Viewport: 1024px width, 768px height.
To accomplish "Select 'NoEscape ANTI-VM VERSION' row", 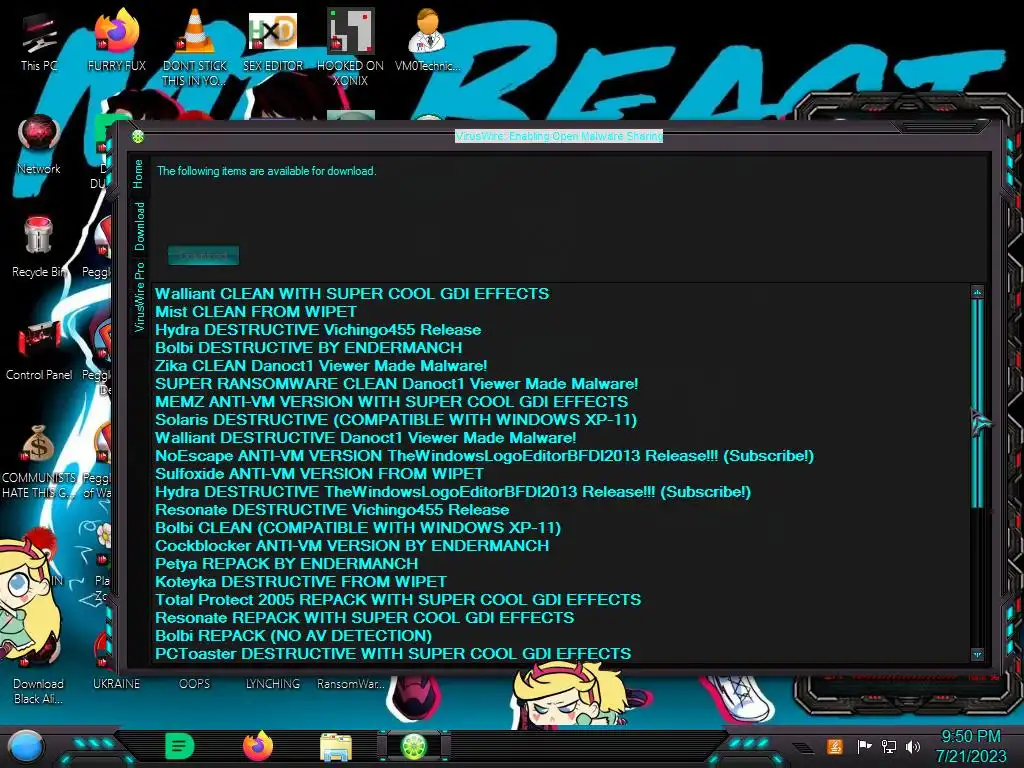I will [x=485, y=456].
